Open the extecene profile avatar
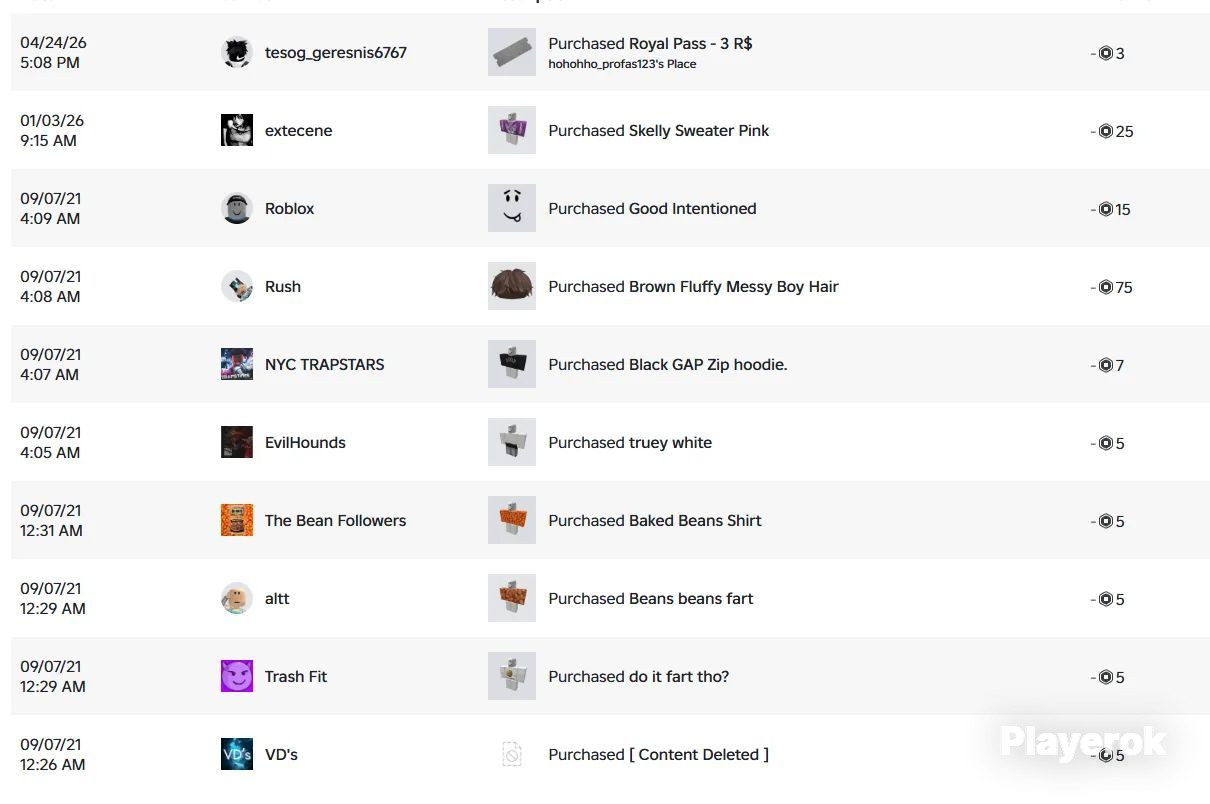 [237, 130]
